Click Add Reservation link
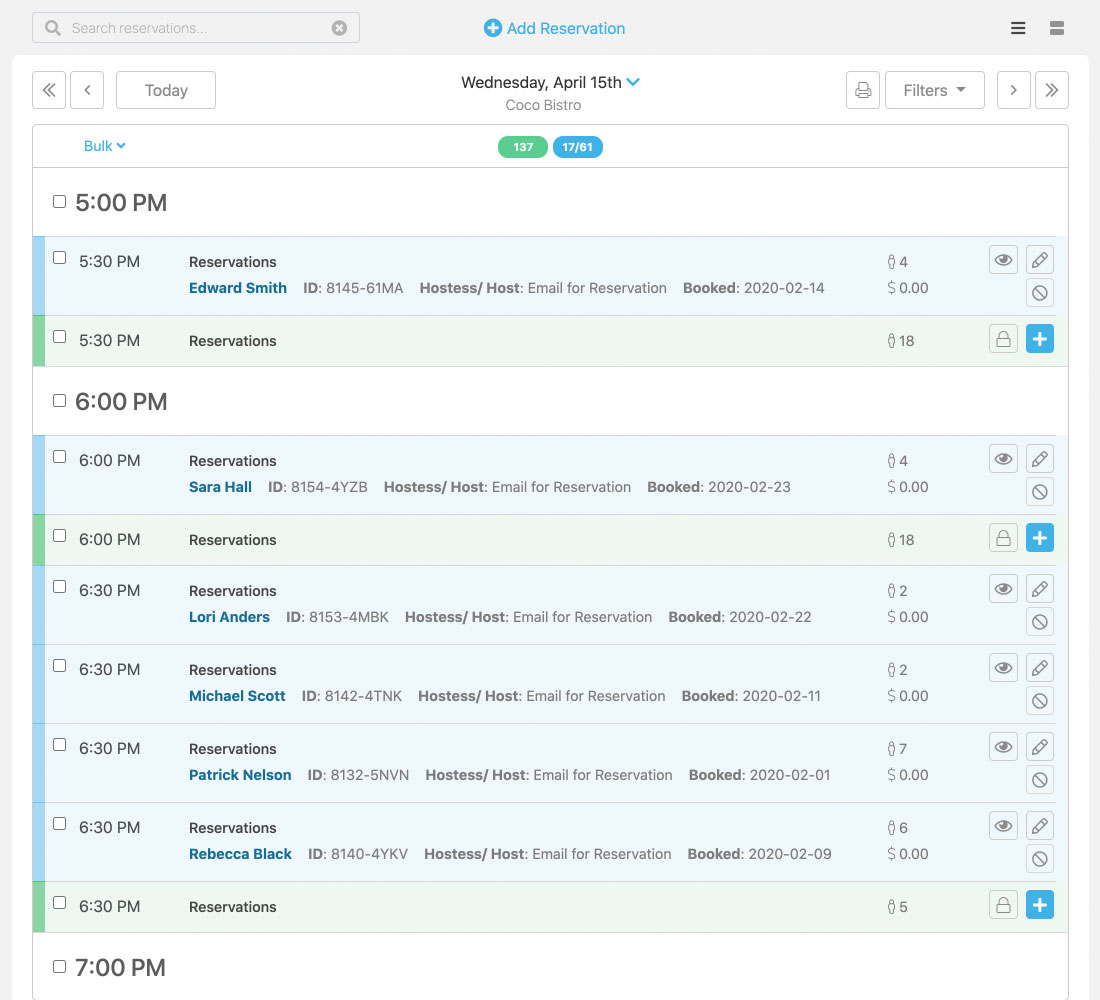1100x1000 pixels. pyautogui.click(x=554, y=28)
